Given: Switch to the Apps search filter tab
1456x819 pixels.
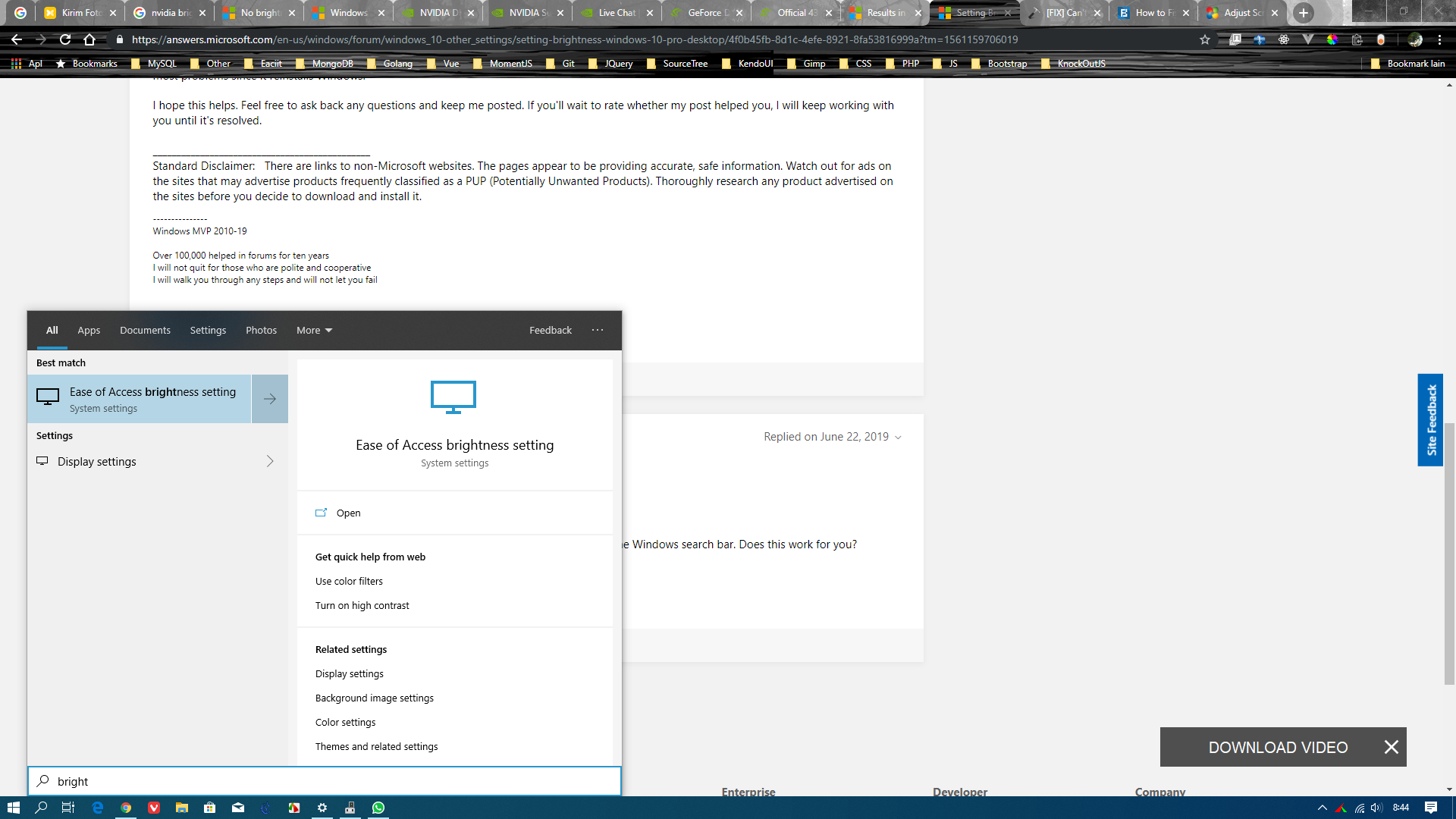Looking at the screenshot, I should tap(89, 331).
